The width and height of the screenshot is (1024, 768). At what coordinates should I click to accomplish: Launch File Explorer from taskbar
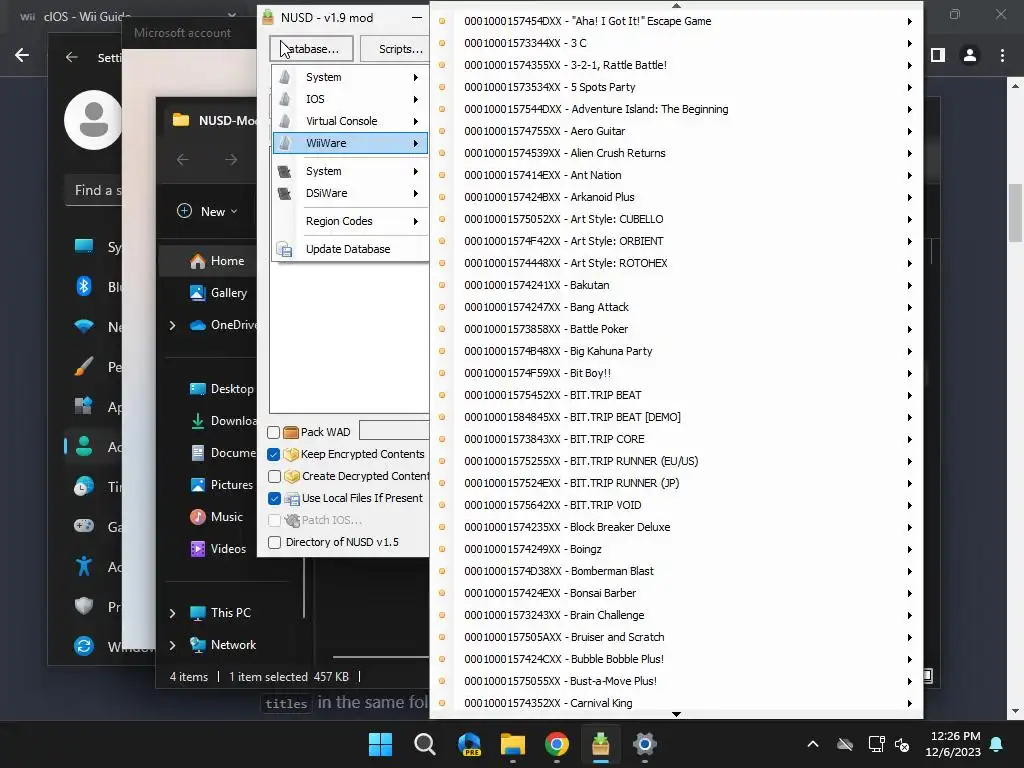(x=513, y=744)
